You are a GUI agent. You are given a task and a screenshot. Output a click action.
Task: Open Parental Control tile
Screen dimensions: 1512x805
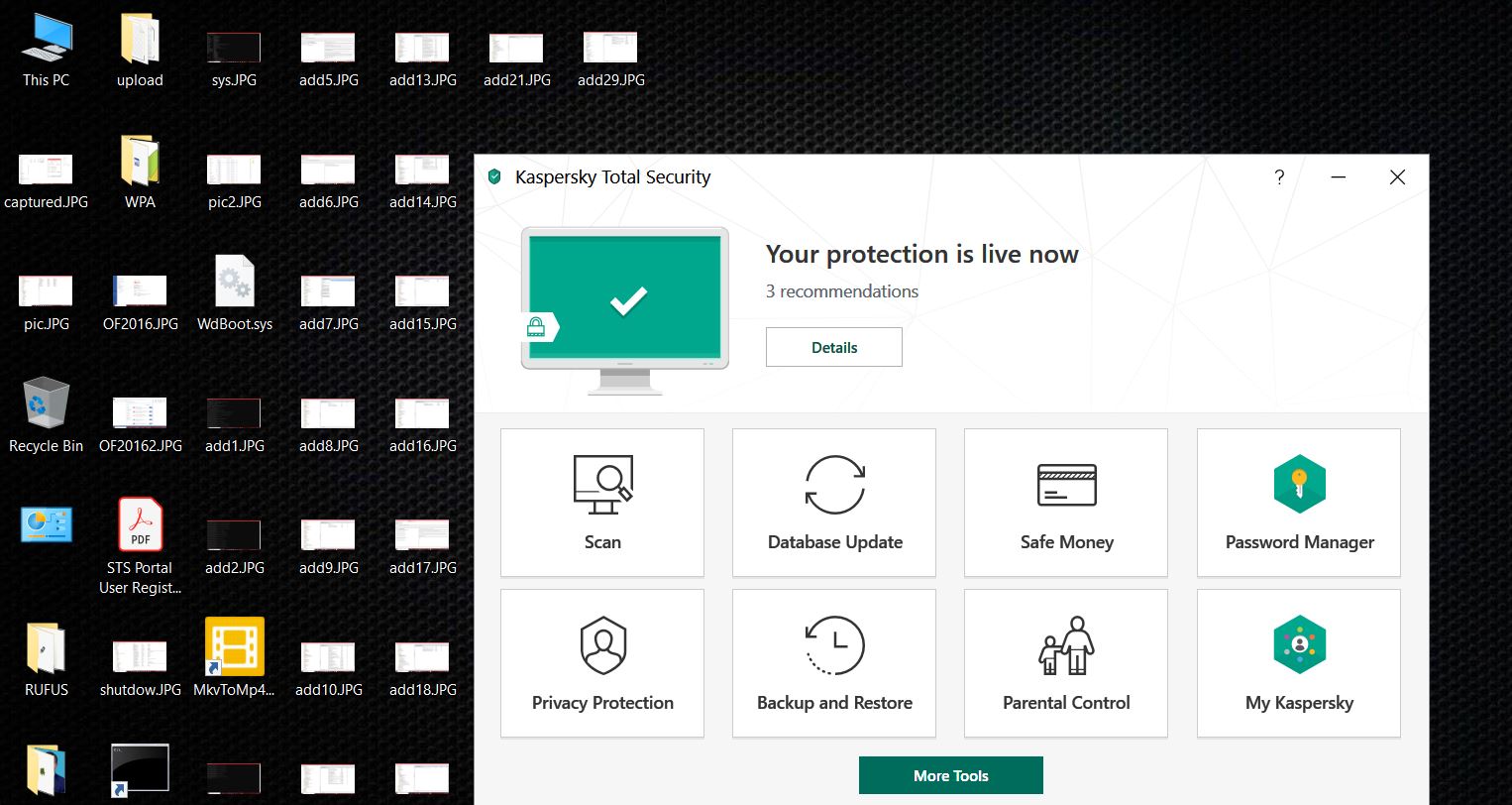(1066, 663)
